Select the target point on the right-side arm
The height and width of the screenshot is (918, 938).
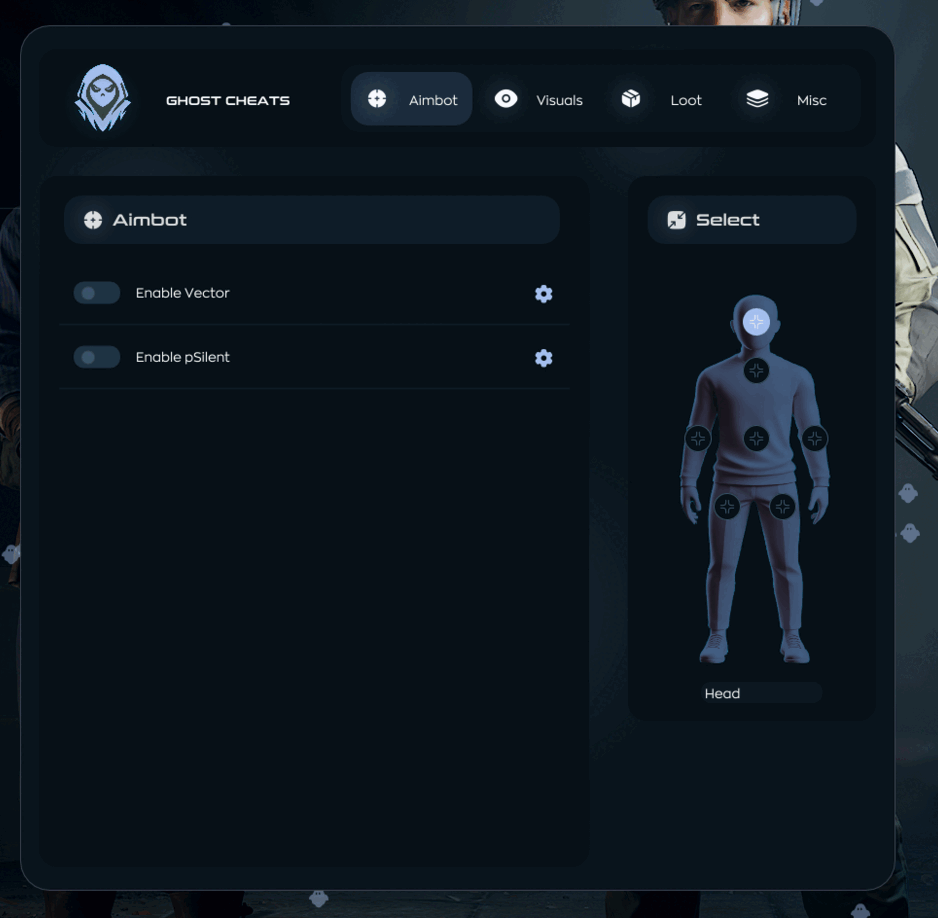(815, 438)
